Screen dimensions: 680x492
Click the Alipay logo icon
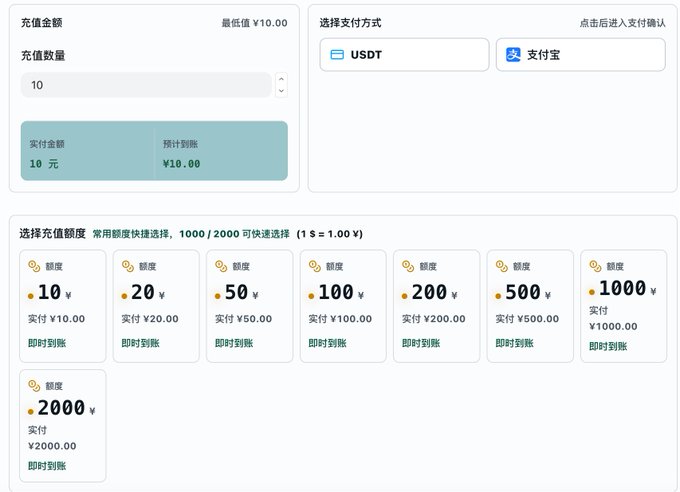(x=513, y=55)
